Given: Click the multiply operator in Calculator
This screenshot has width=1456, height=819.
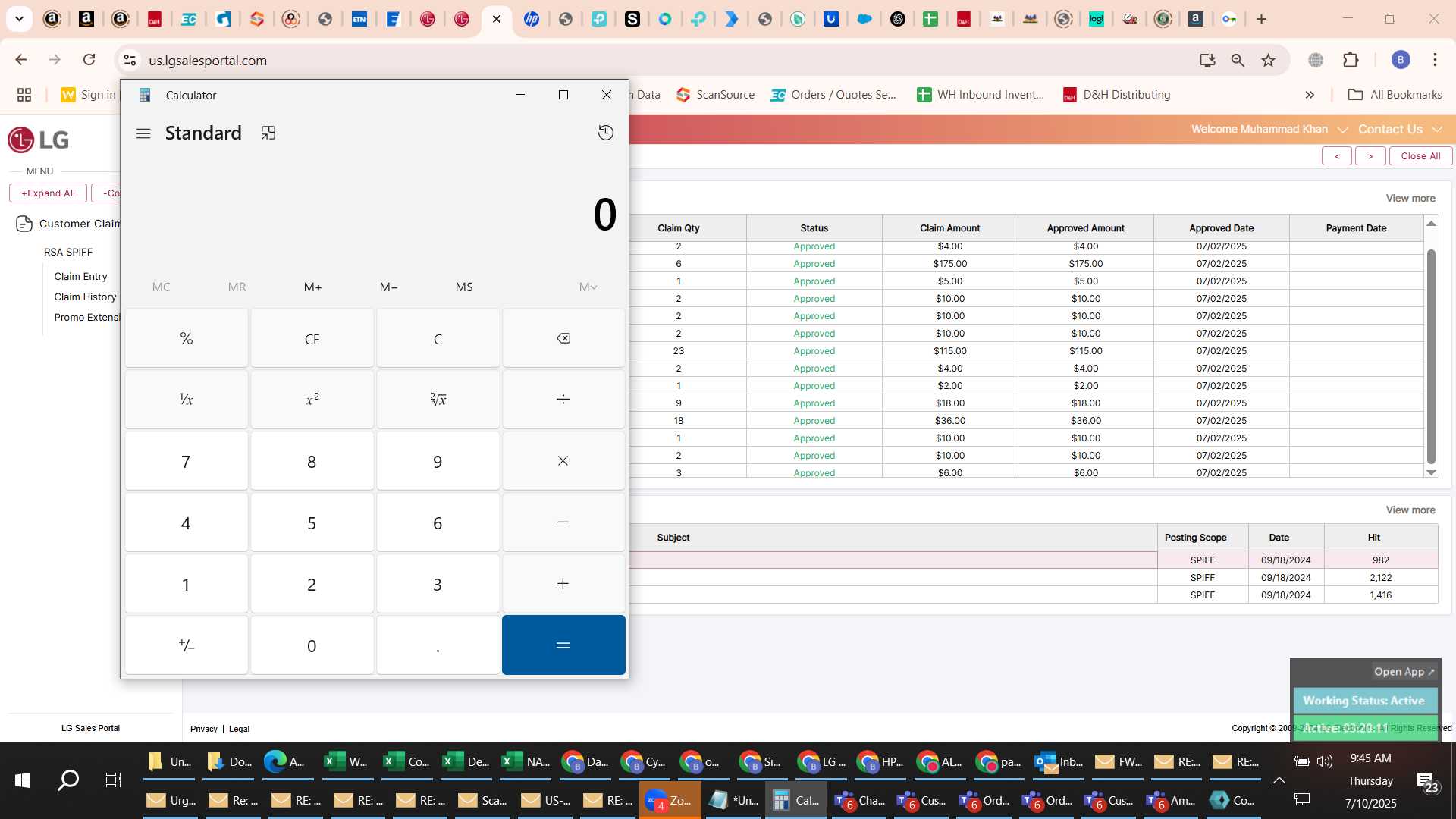Looking at the screenshot, I should pos(563,461).
